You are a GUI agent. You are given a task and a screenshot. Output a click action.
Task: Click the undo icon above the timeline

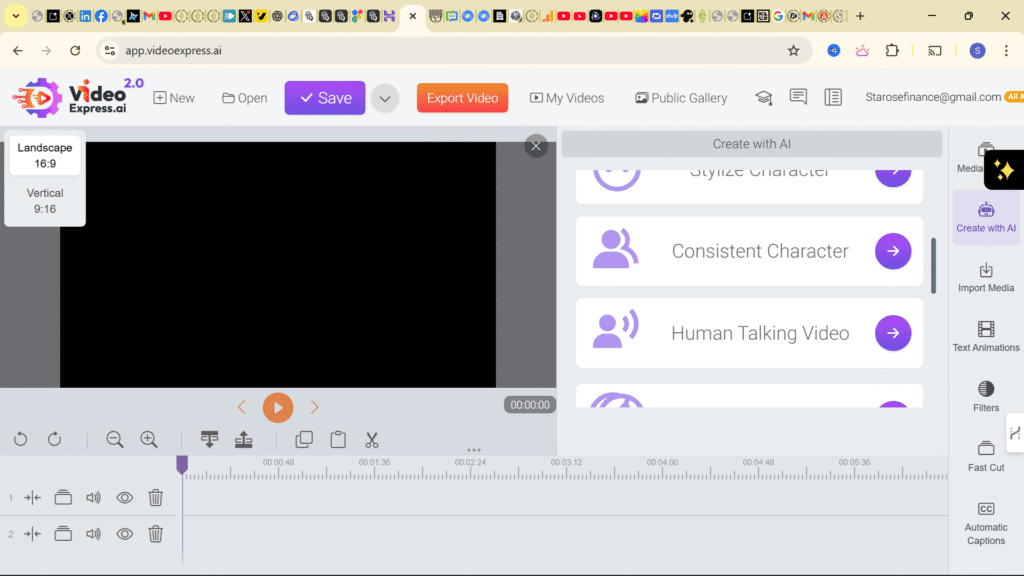pos(20,439)
